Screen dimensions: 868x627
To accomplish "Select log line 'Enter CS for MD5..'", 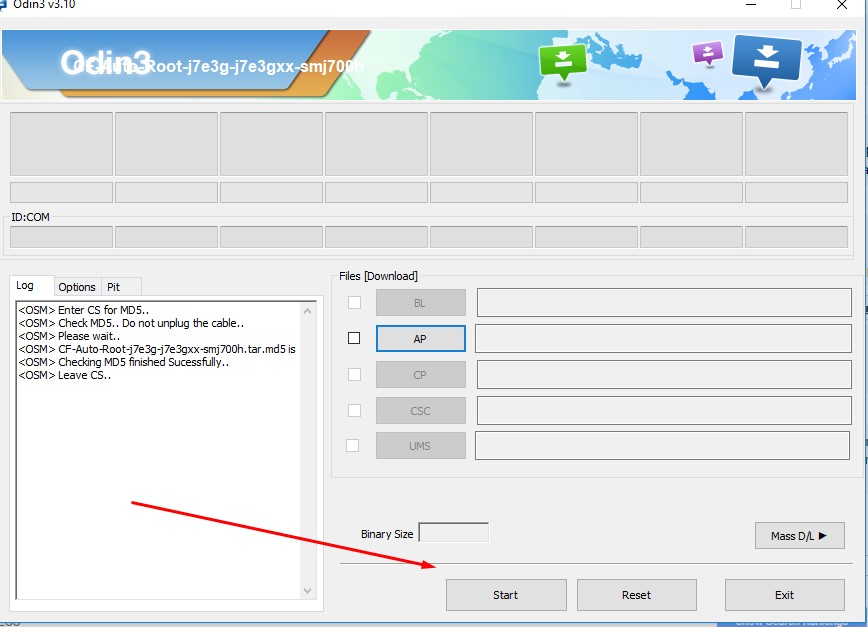I will tap(84, 310).
